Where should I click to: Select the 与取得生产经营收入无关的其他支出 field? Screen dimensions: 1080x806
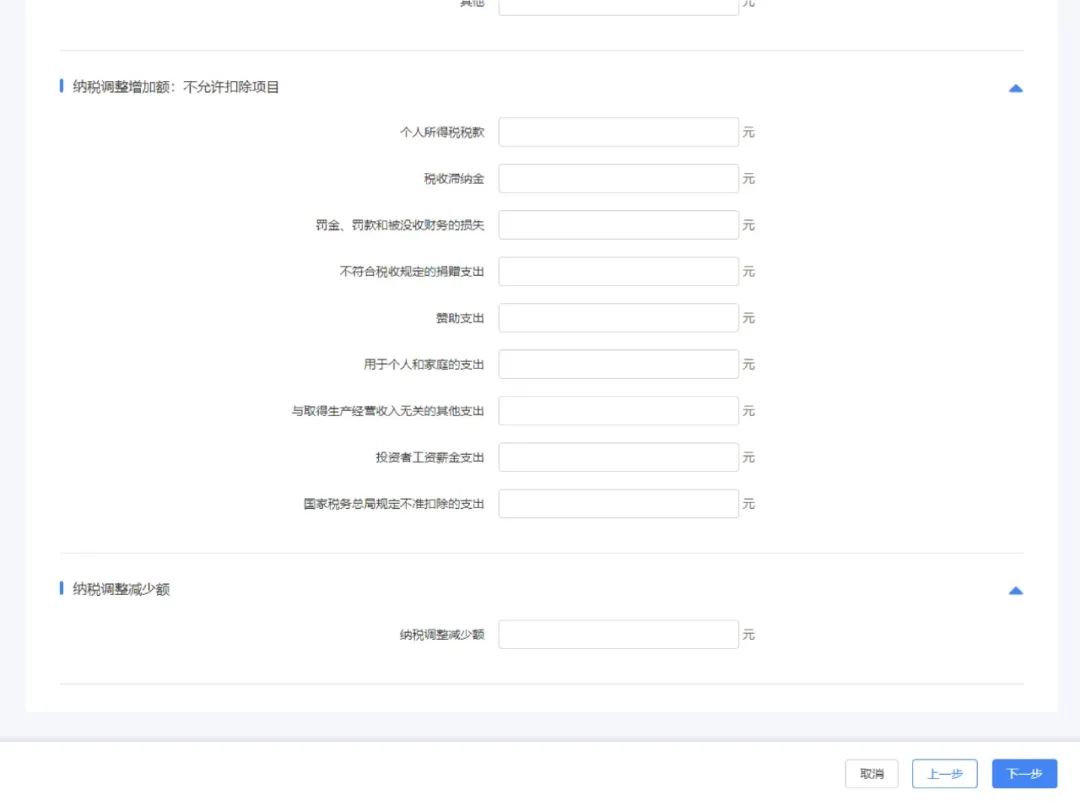pos(618,411)
